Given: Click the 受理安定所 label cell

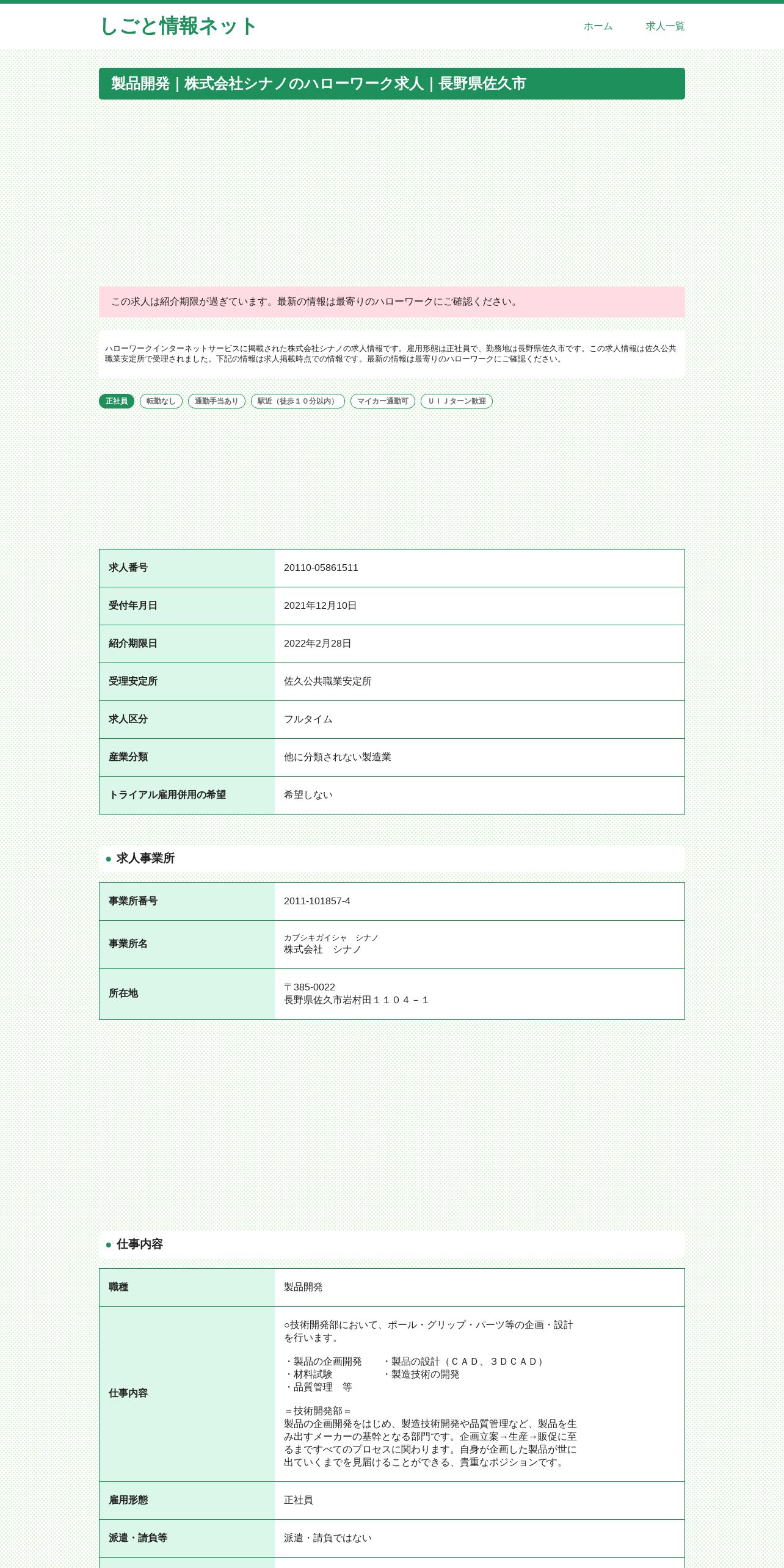Looking at the screenshot, I should click(187, 681).
